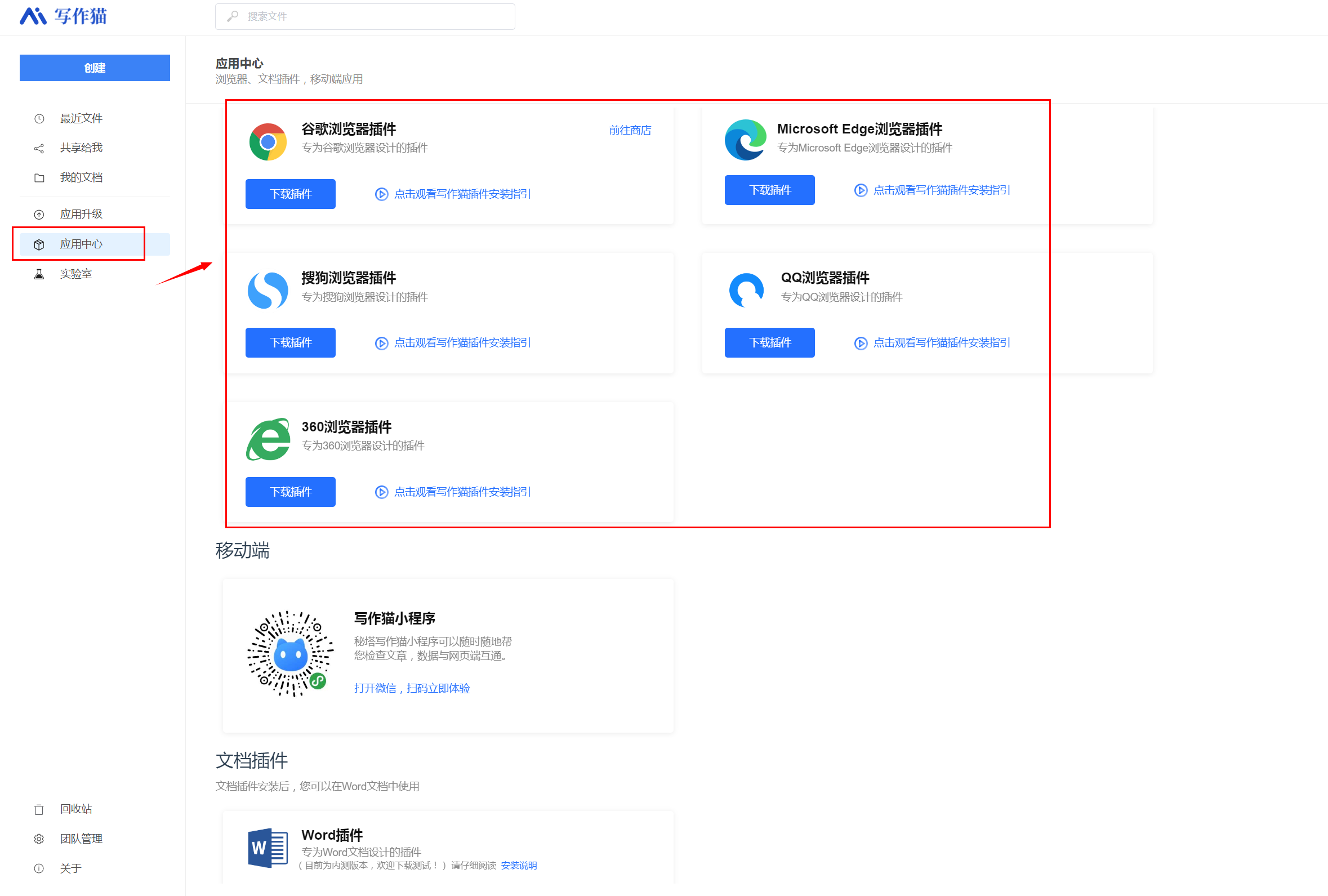Click the 360浏览器插件 title
The image size is (1328, 896).
(346, 427)
